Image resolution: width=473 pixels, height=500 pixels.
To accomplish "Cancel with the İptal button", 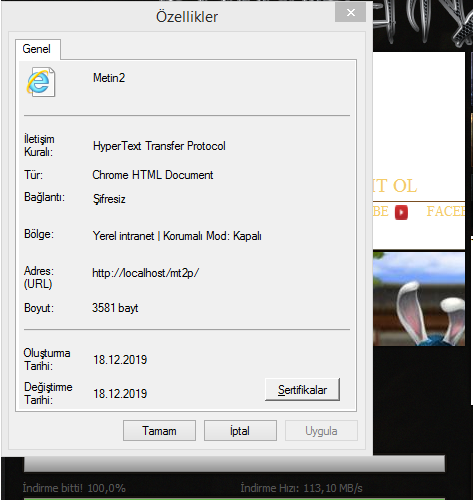I will 240,431.
